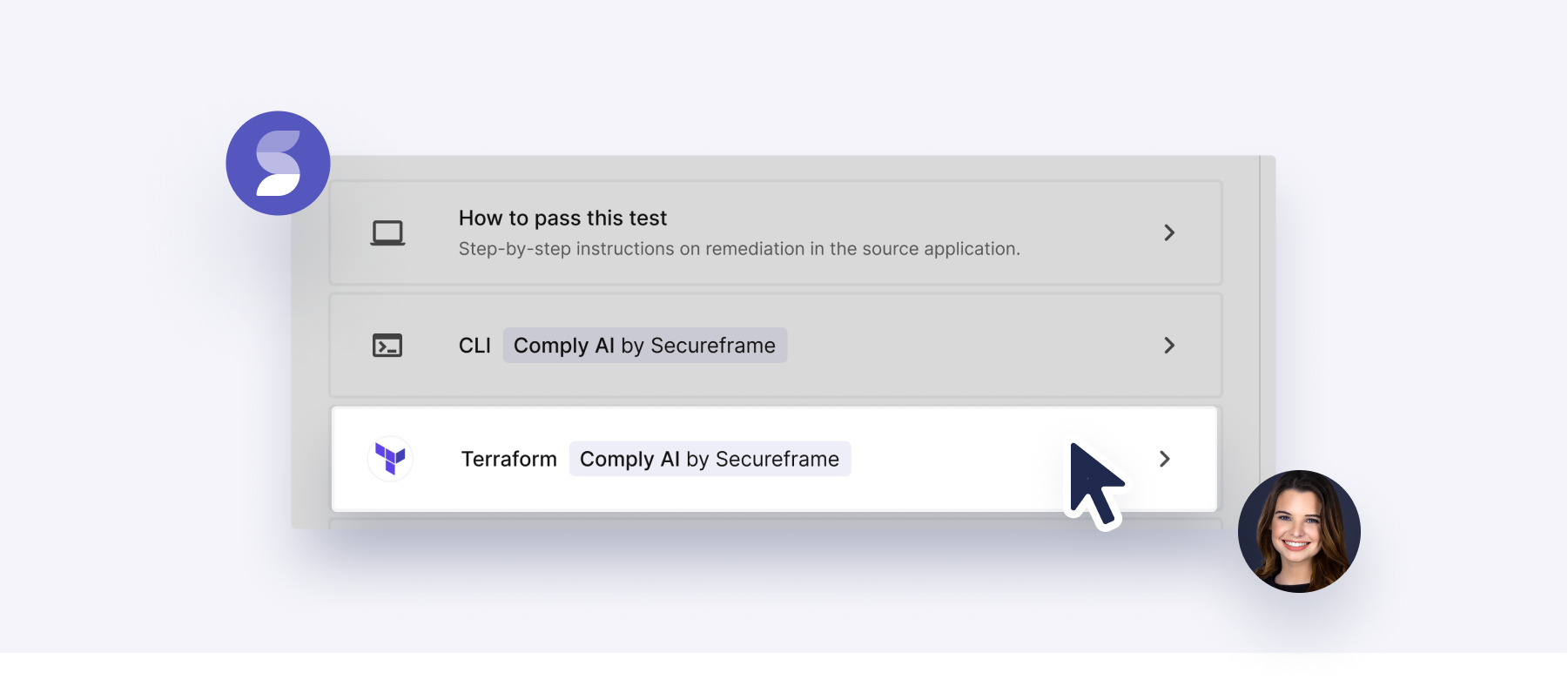1568x693 pixels.
Task: Click the CLI terminal icon
Action: [x=387, y=346]
